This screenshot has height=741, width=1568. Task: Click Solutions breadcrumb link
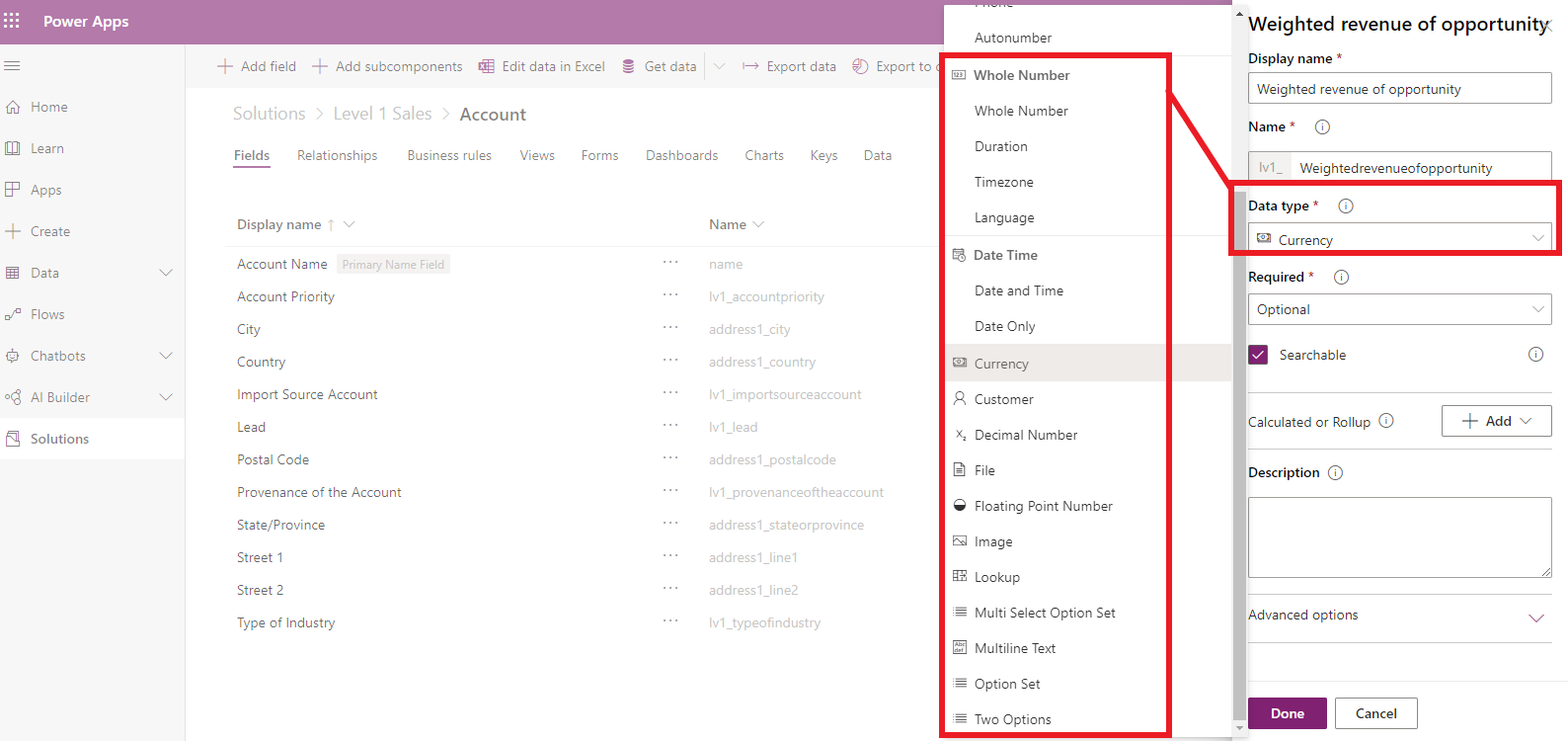point(269,114)
